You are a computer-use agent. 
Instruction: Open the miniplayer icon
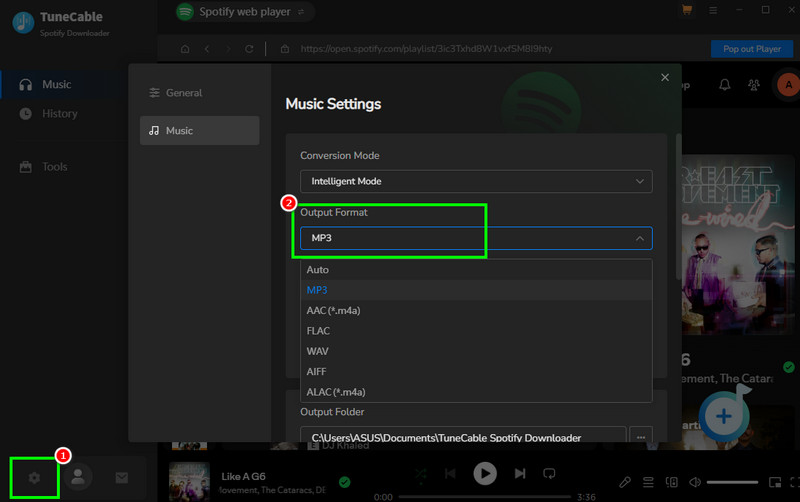point(775,482)
